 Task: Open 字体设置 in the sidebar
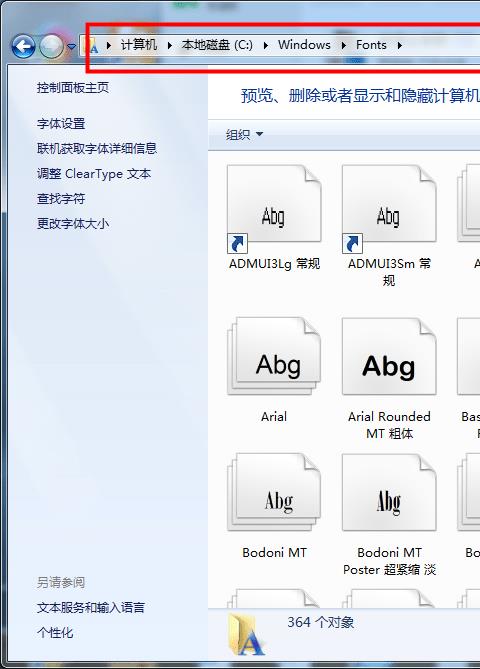(61, 124)
